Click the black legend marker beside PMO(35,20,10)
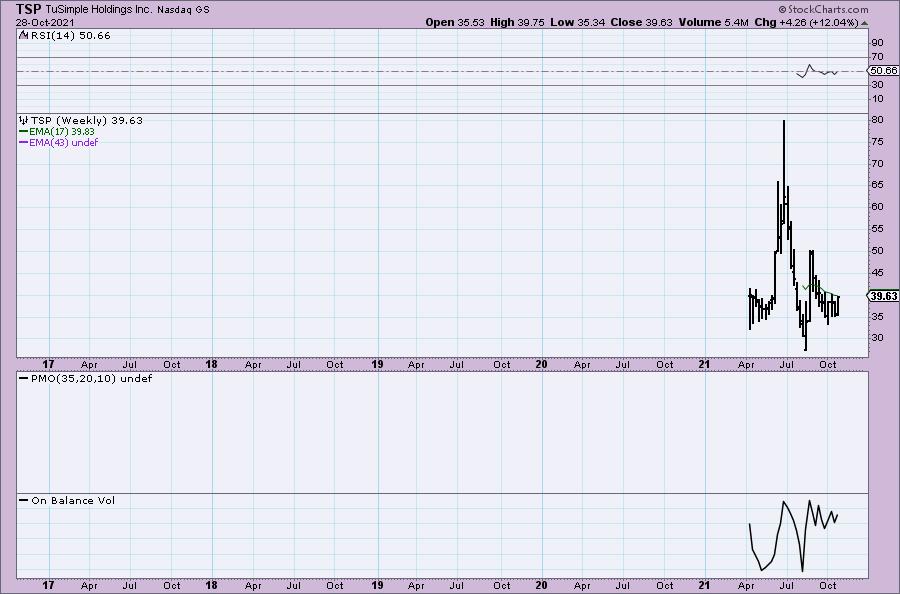 tap(24, 378)
